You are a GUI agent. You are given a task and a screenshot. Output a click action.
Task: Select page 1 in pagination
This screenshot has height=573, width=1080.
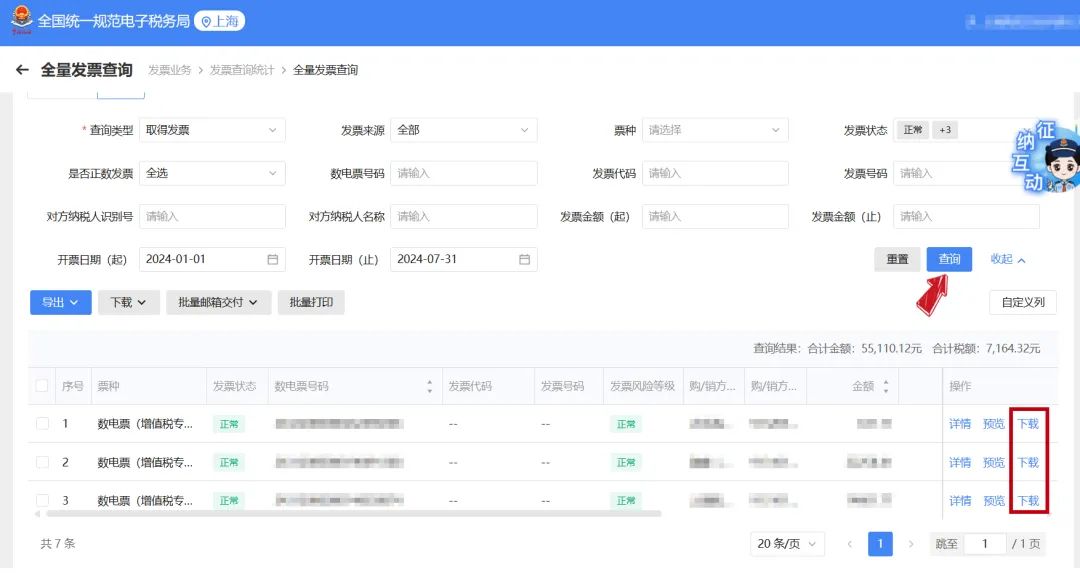880,544
